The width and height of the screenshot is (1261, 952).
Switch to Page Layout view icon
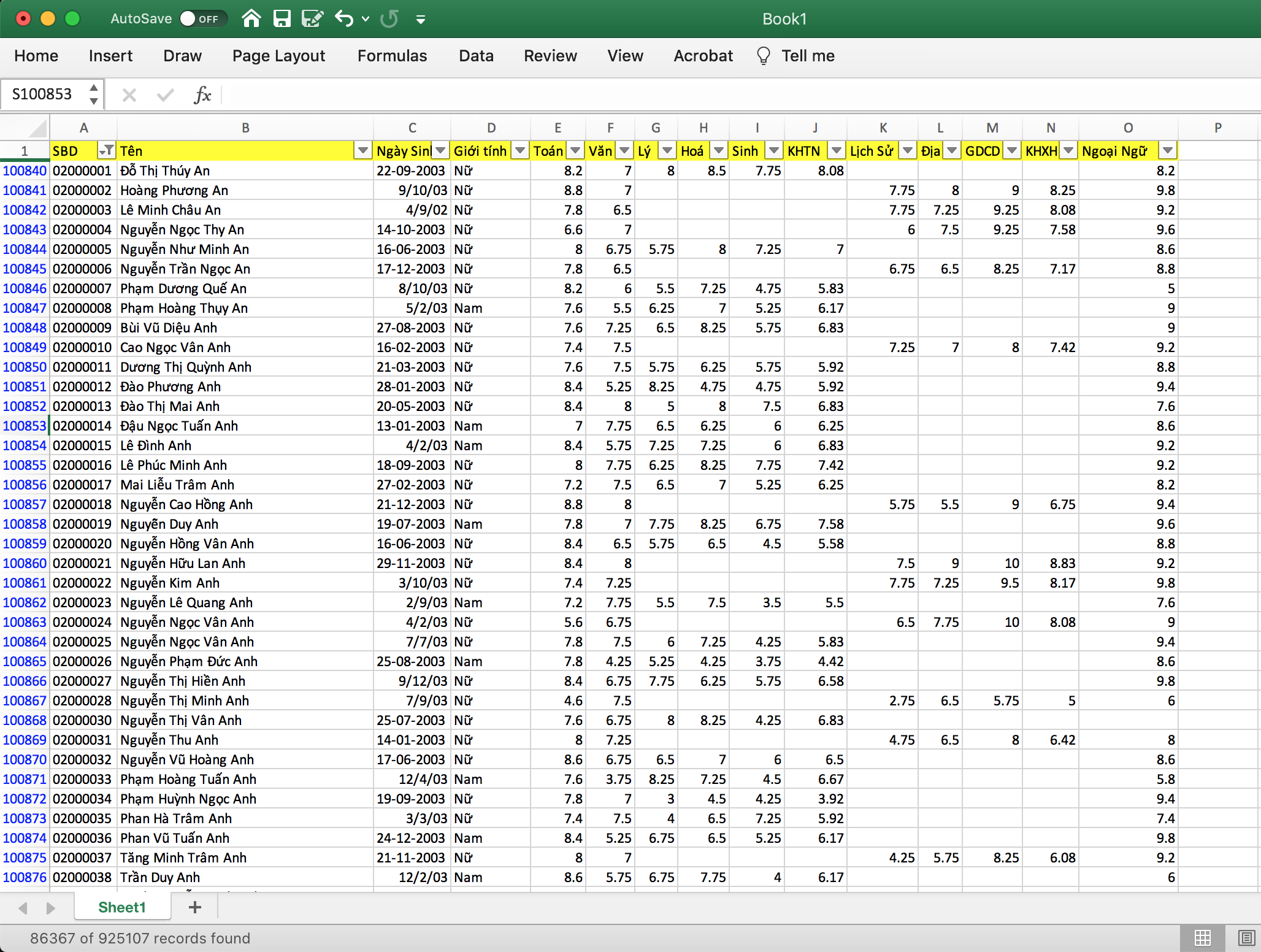(x=1246, y=937)
